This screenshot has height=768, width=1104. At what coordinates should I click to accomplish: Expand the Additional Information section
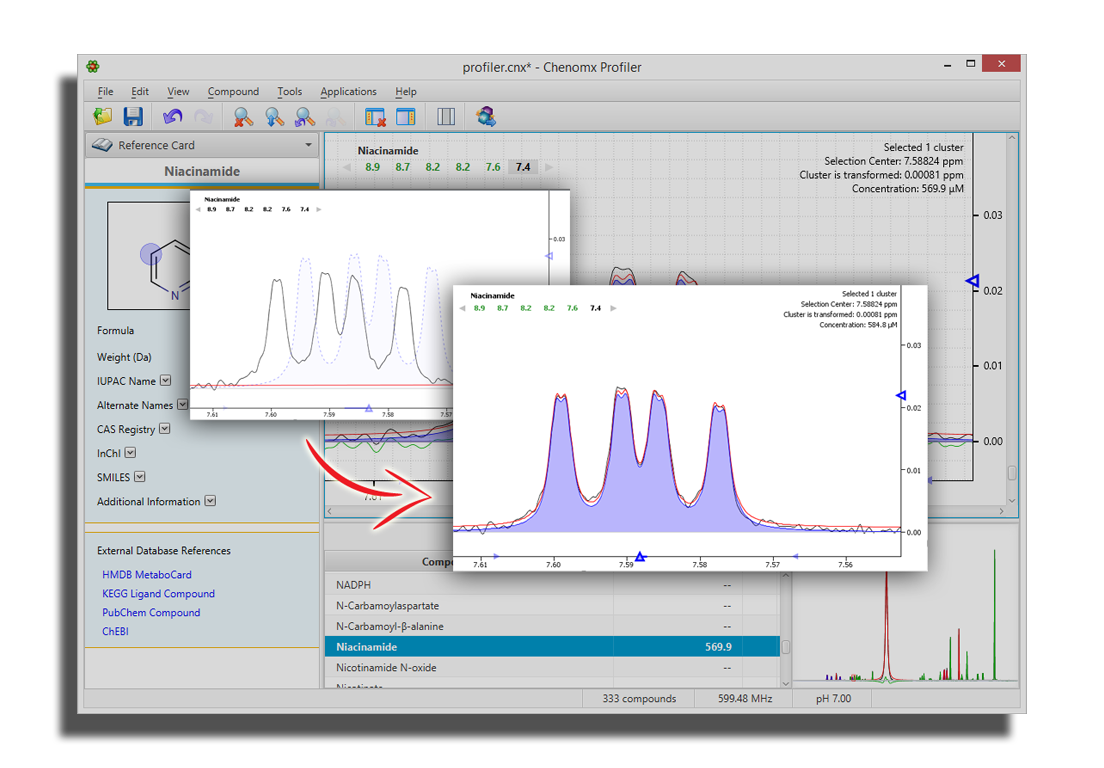[210, 501]
